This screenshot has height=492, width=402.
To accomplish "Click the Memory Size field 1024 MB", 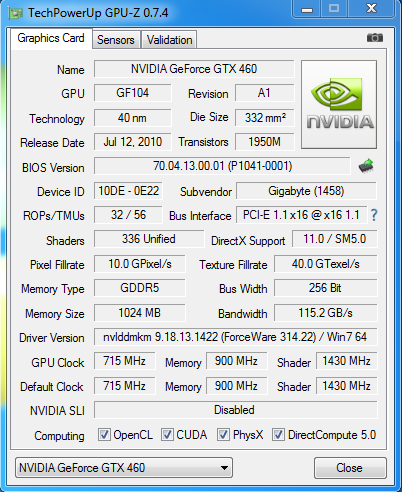I will pyautogui.click(x=140, y=313).
